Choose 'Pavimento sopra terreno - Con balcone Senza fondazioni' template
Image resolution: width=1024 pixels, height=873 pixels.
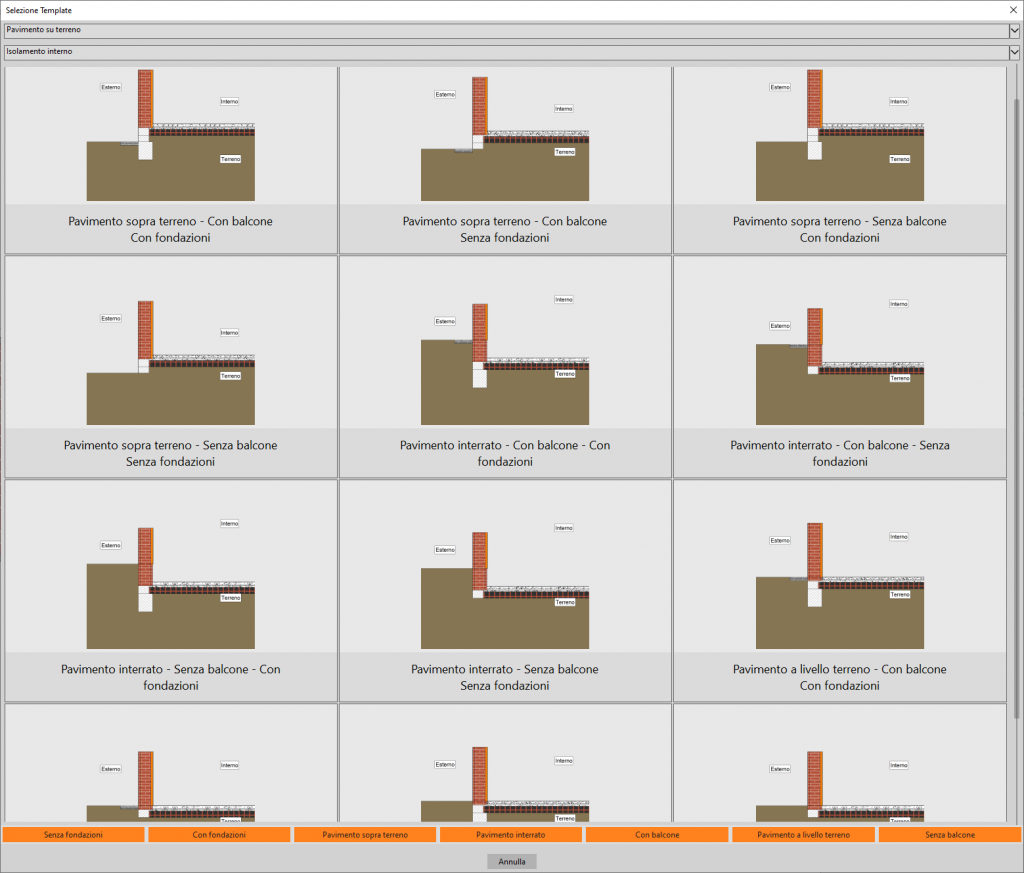(504, 160)
